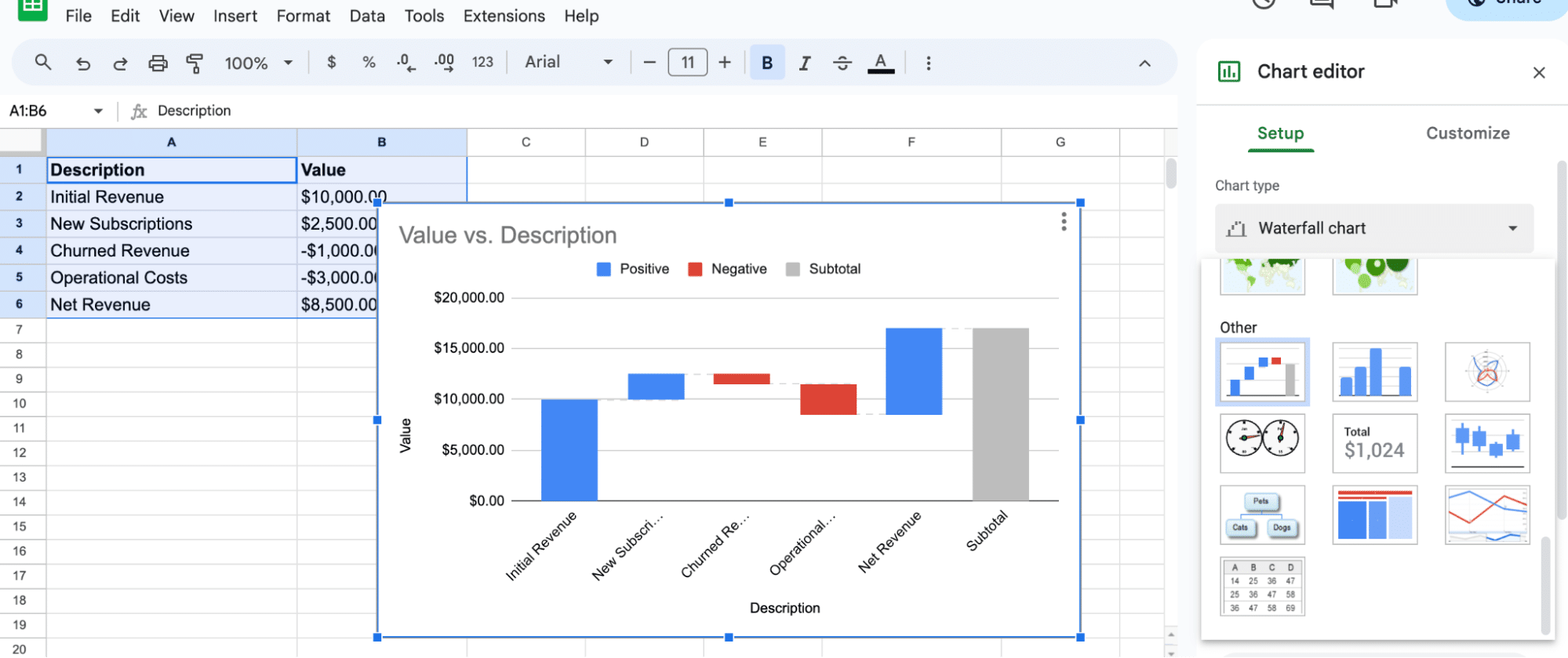Click cell containing Net Revenue
Image resolution: width=1568 pixels, height=658 pixels.
pyautogui.click(x=172, y=304)
